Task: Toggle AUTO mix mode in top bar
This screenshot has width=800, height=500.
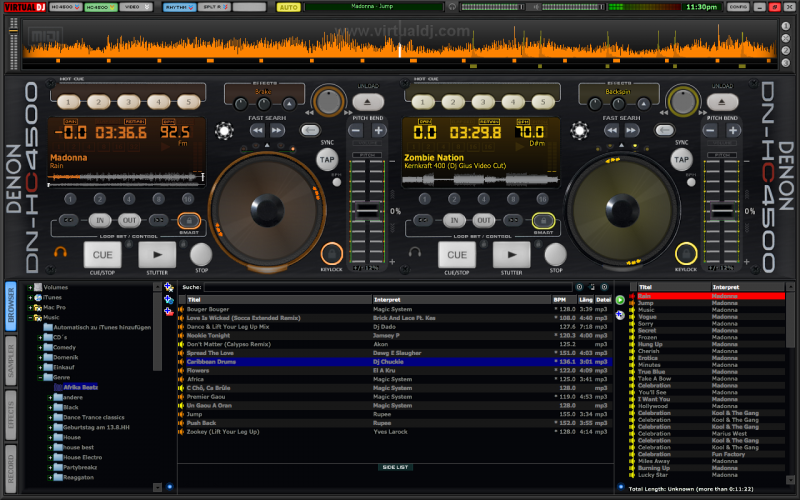Action: pos(288,7)
